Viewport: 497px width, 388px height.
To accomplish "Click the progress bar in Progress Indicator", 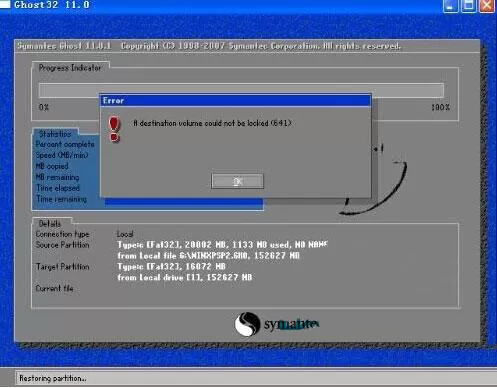I will [x=241, y=90].
